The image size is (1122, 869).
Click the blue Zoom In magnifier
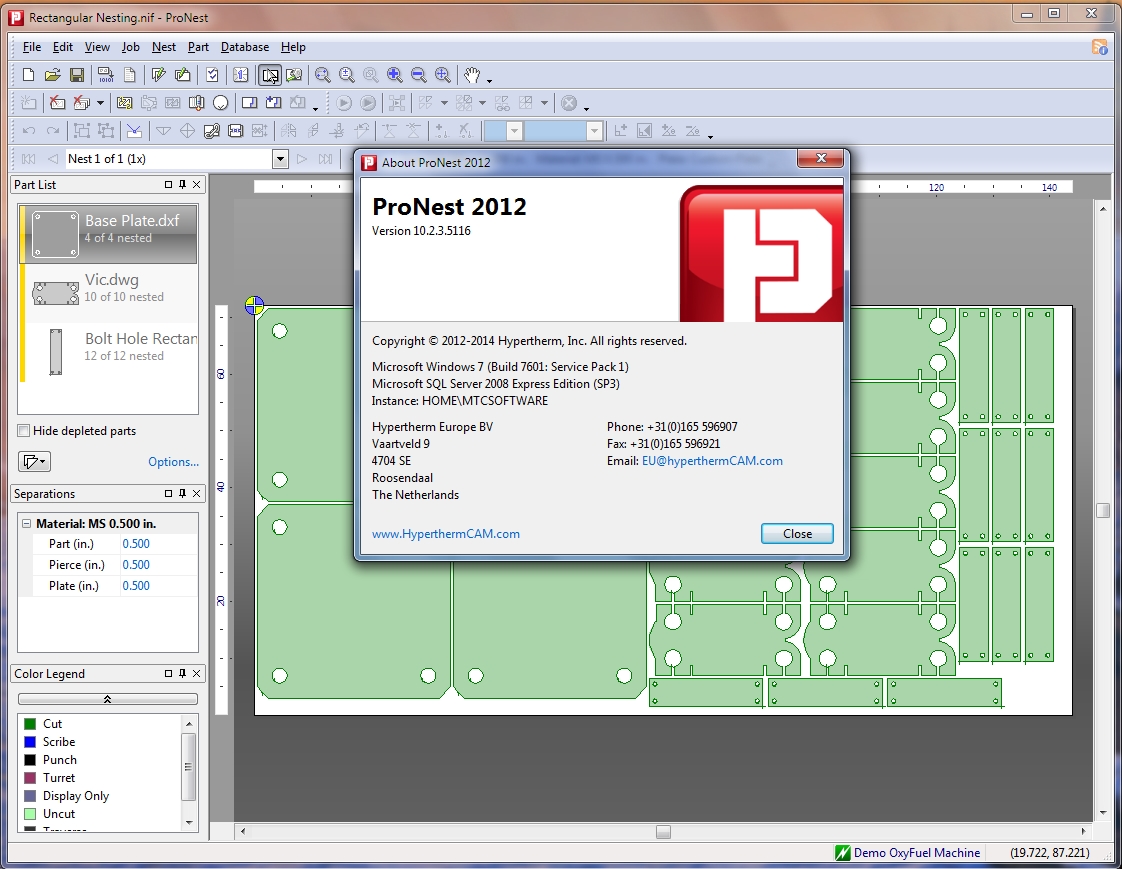point(395,75)
